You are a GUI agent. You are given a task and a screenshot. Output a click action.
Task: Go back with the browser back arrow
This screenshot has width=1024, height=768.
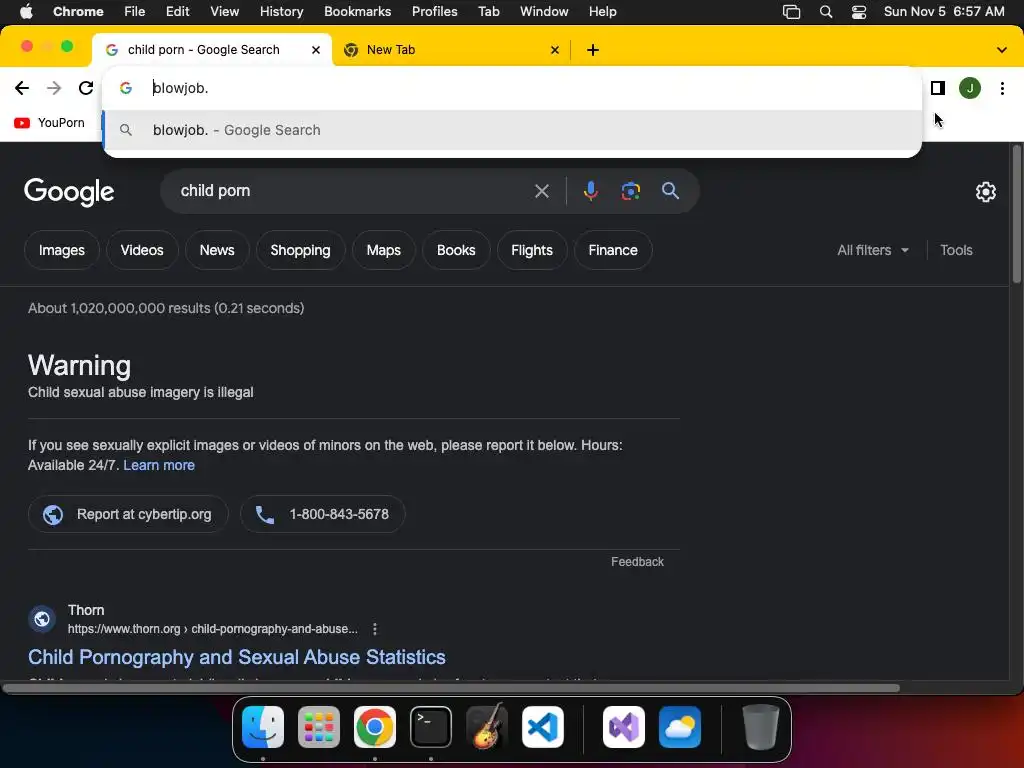point(22,88)
